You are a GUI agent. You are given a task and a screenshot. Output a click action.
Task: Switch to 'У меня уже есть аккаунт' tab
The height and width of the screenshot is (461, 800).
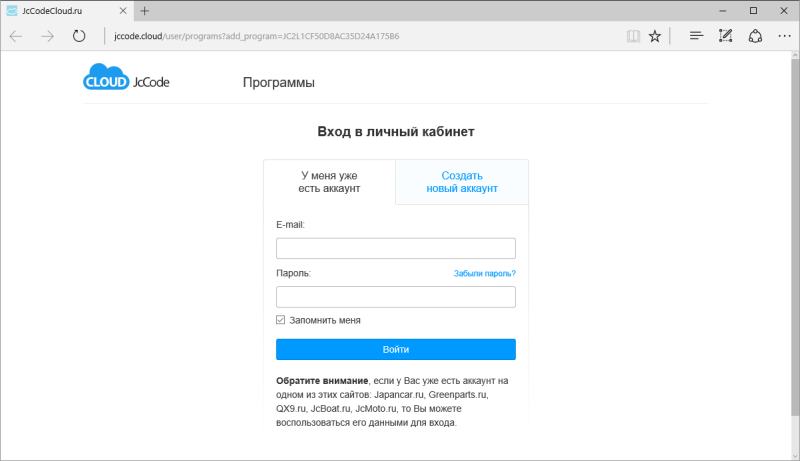[x=330, y=182]
